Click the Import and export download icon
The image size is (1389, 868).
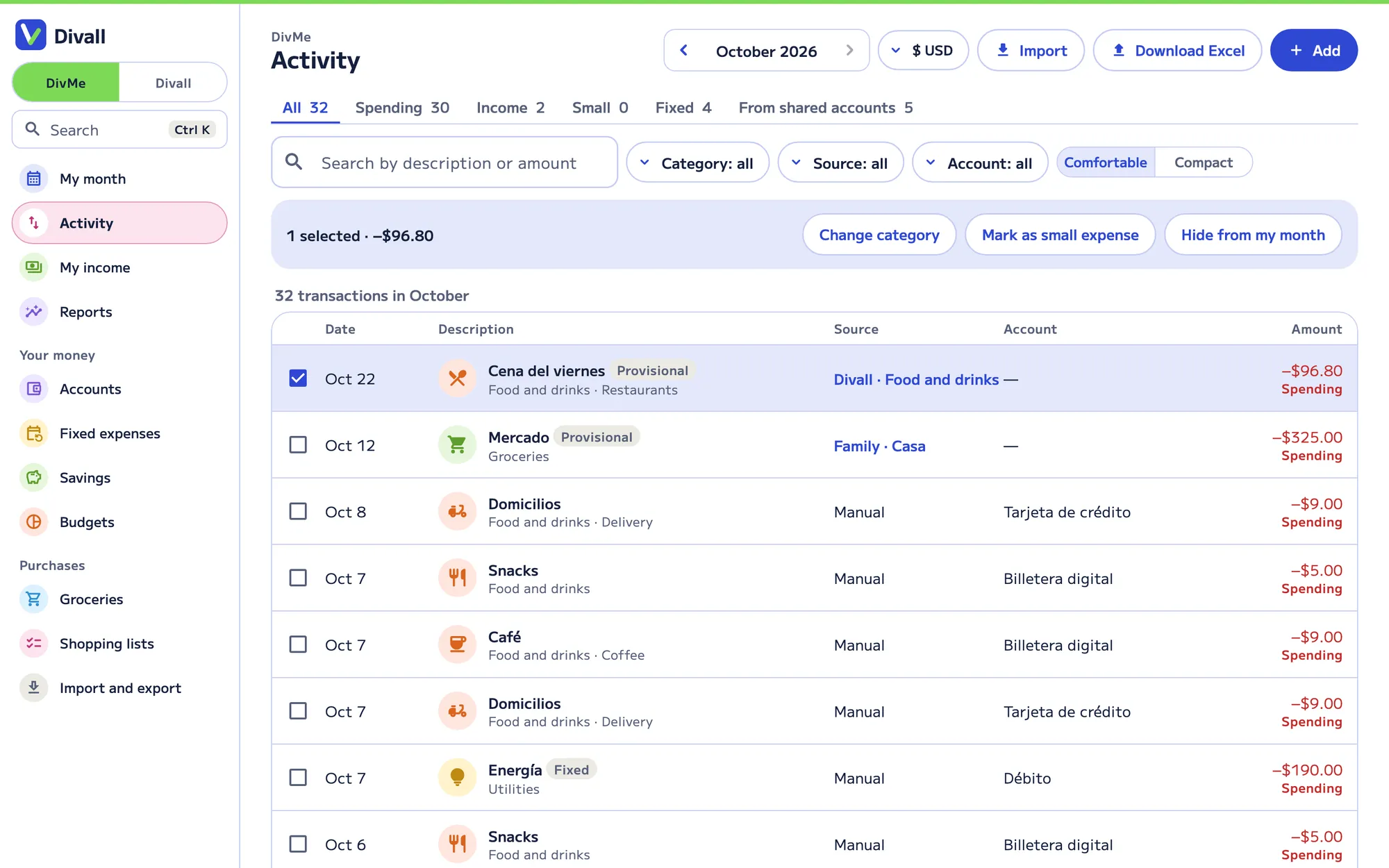33,688
